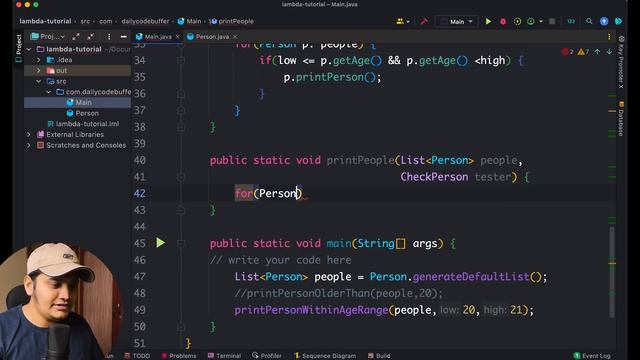
Task: Click the blue IDE update arrow icon
Action: click(604, 21)
